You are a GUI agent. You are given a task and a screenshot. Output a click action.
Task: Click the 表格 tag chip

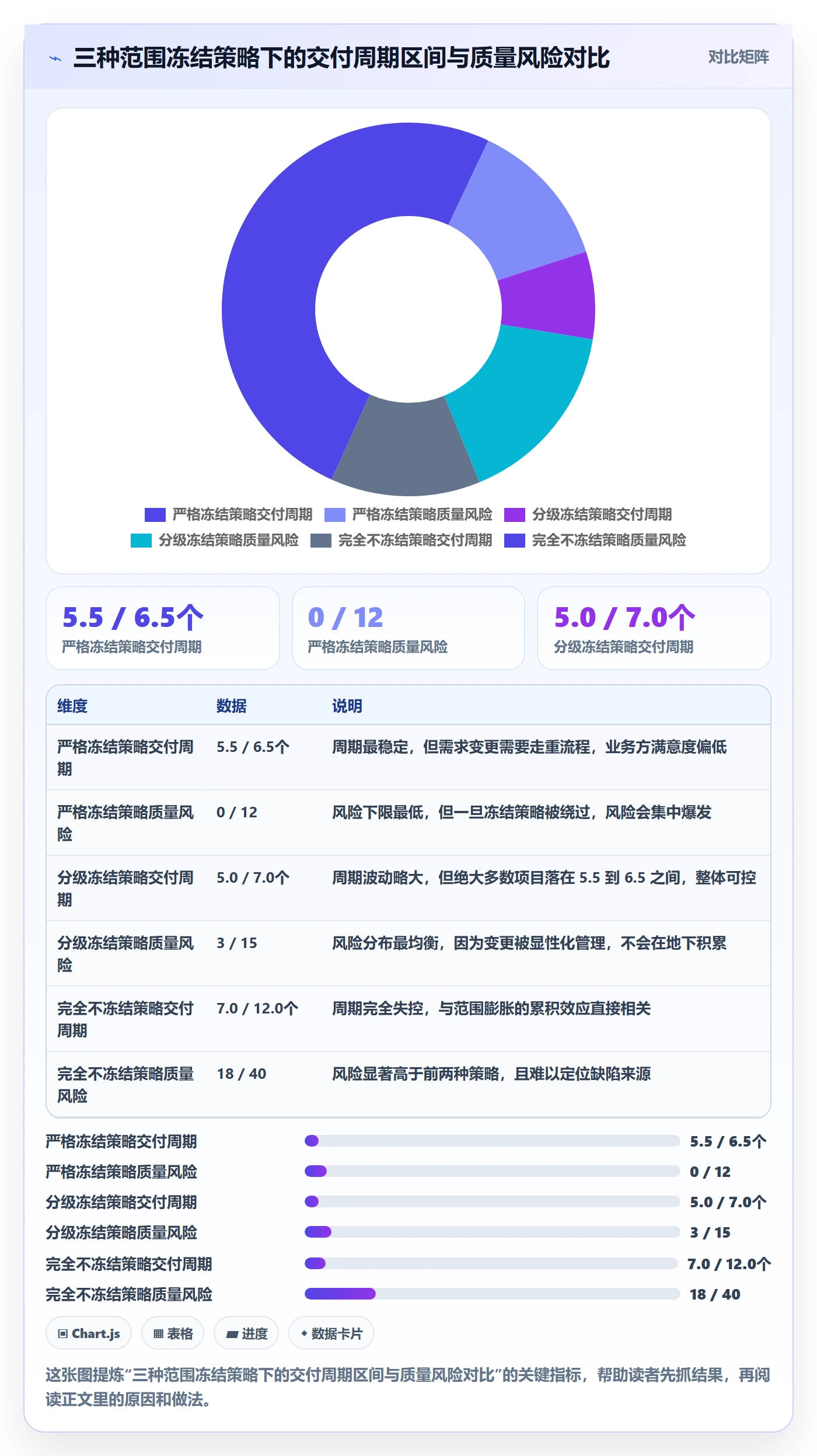[173, 1333]
